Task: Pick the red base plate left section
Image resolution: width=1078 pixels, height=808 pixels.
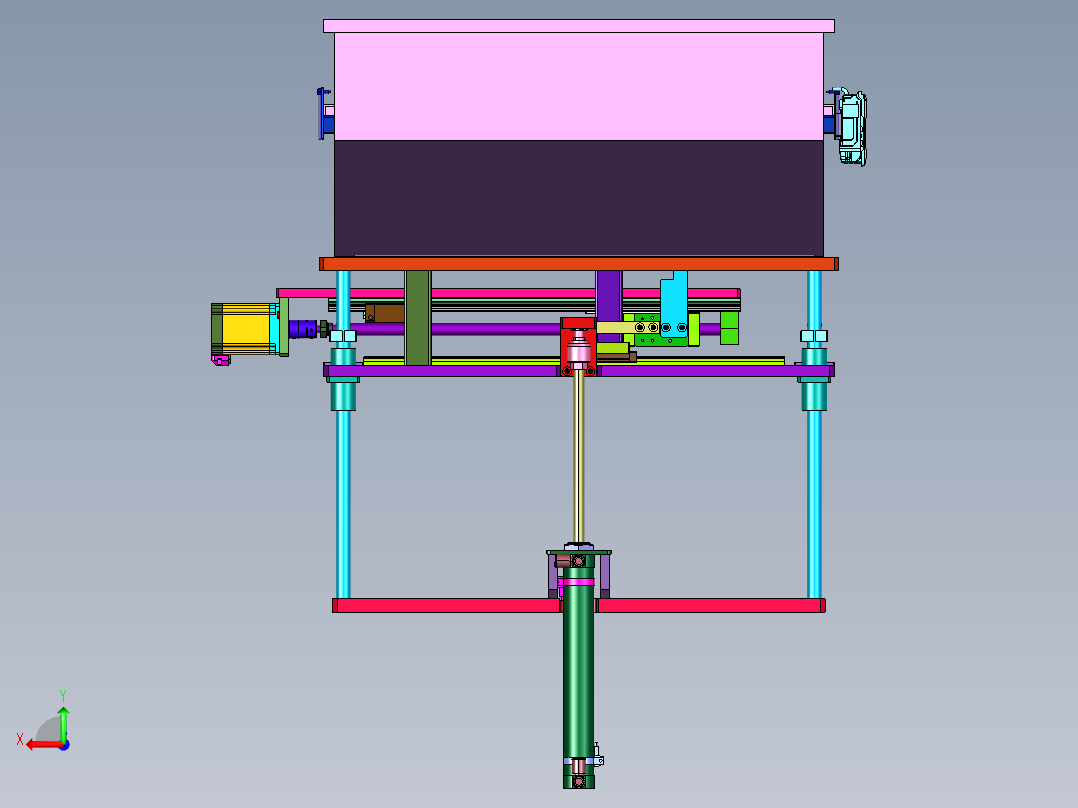Action: 447,605
